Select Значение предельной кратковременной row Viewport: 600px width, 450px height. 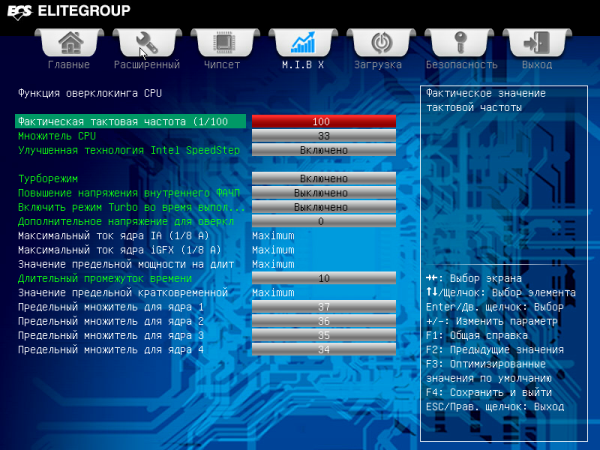coord(123,293)
